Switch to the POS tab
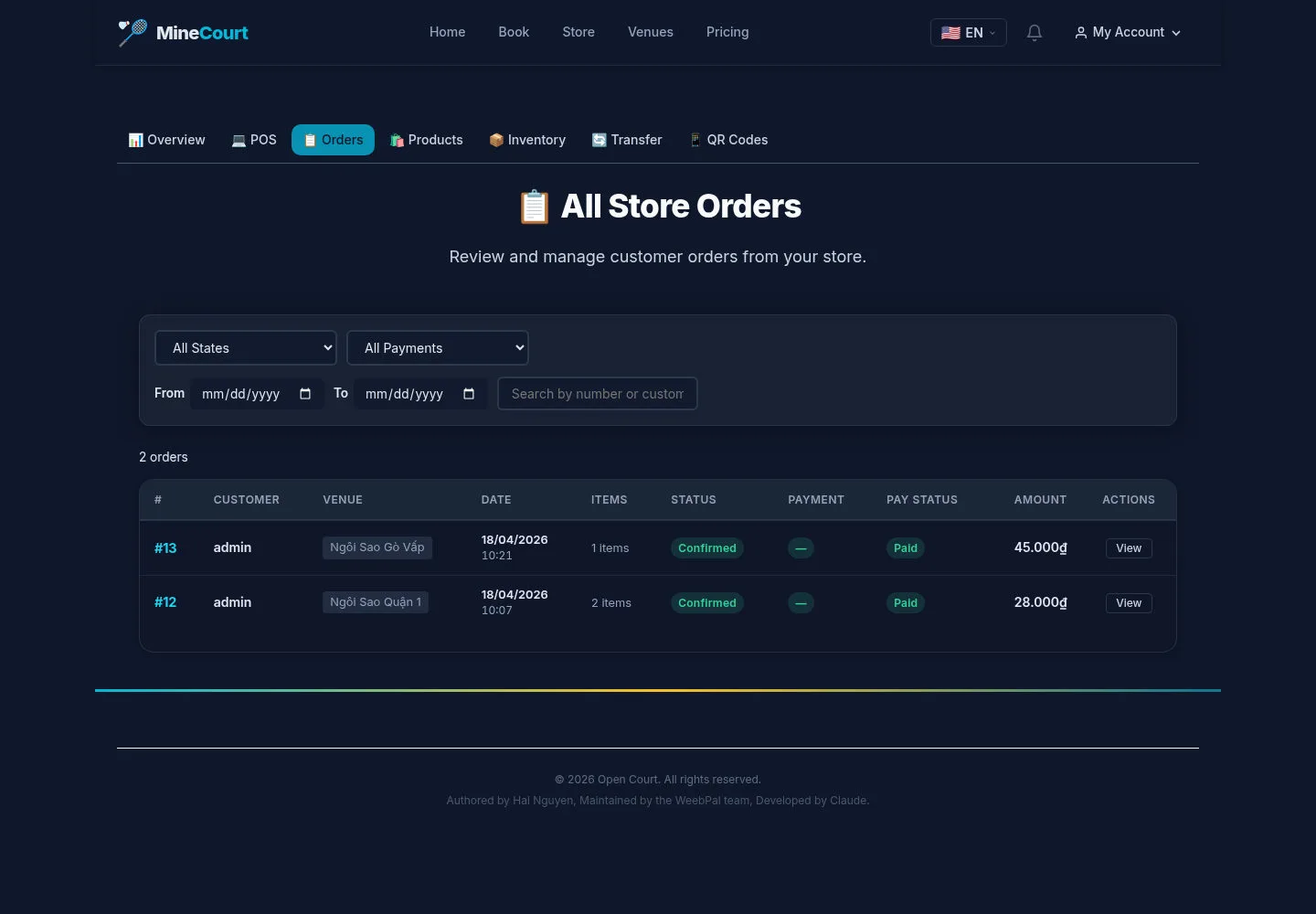The image size is (1316, 914). 254,140
